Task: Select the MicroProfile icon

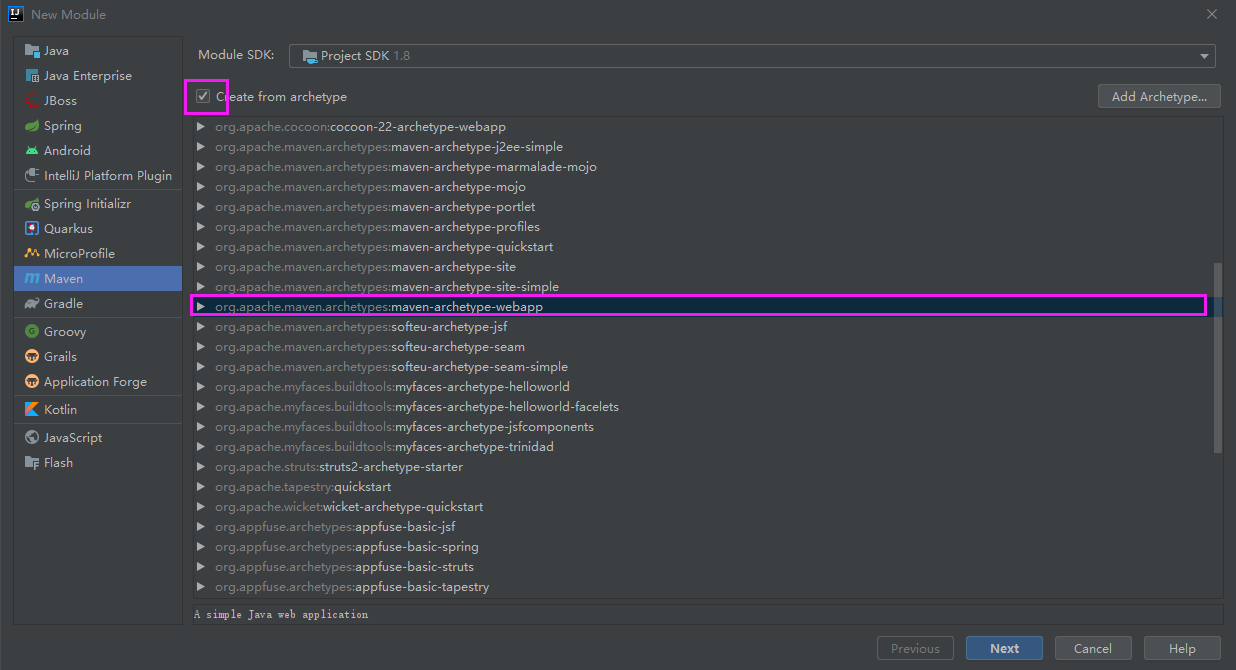Action: coord(32,254)
